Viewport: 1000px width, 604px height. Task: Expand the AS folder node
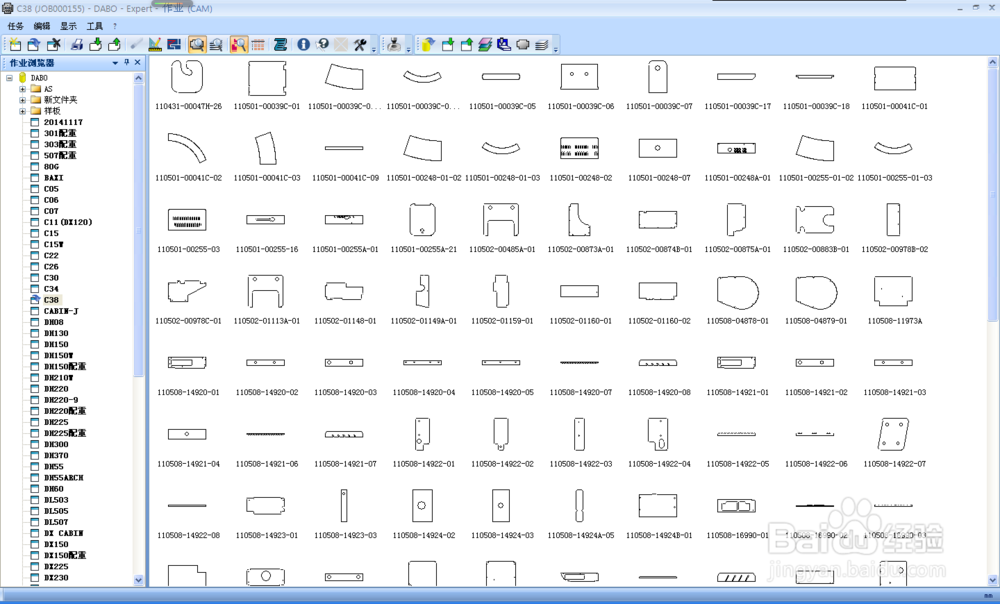tap(22, 89)
